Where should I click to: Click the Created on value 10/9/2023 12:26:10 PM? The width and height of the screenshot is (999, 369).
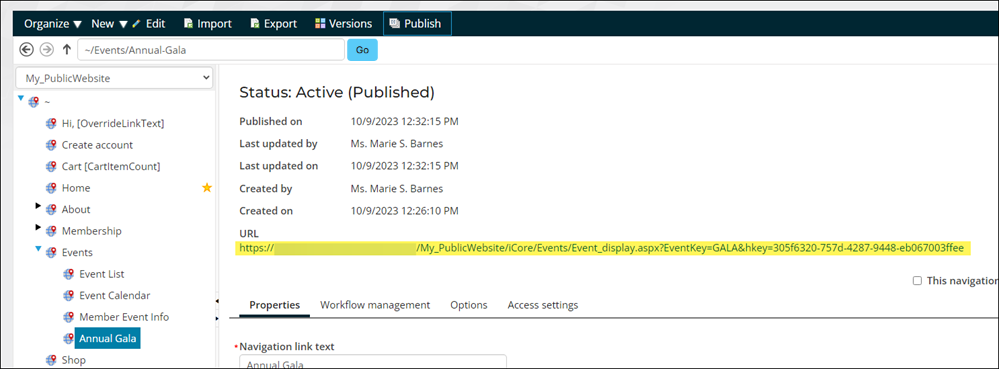pos(405,210)
